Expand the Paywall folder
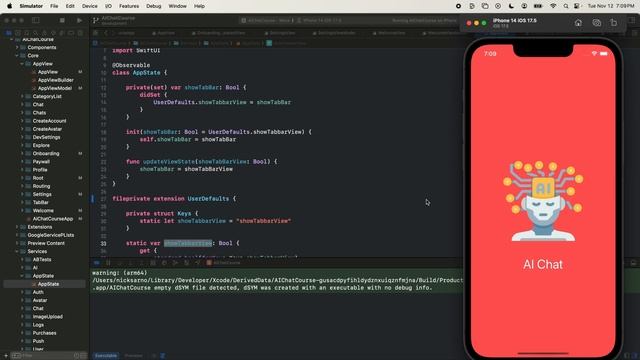Screen dimensions: 640x360 (22, 162)
